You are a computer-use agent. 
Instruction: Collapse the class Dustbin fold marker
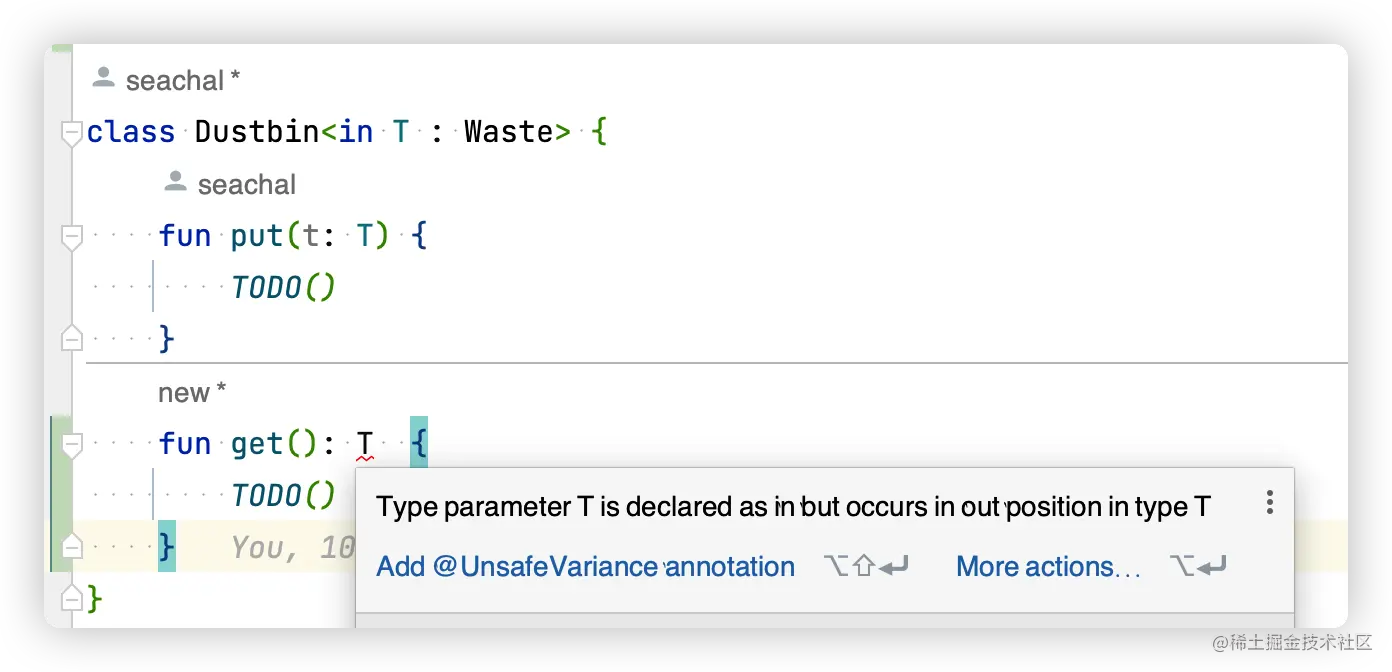point(71,134)
